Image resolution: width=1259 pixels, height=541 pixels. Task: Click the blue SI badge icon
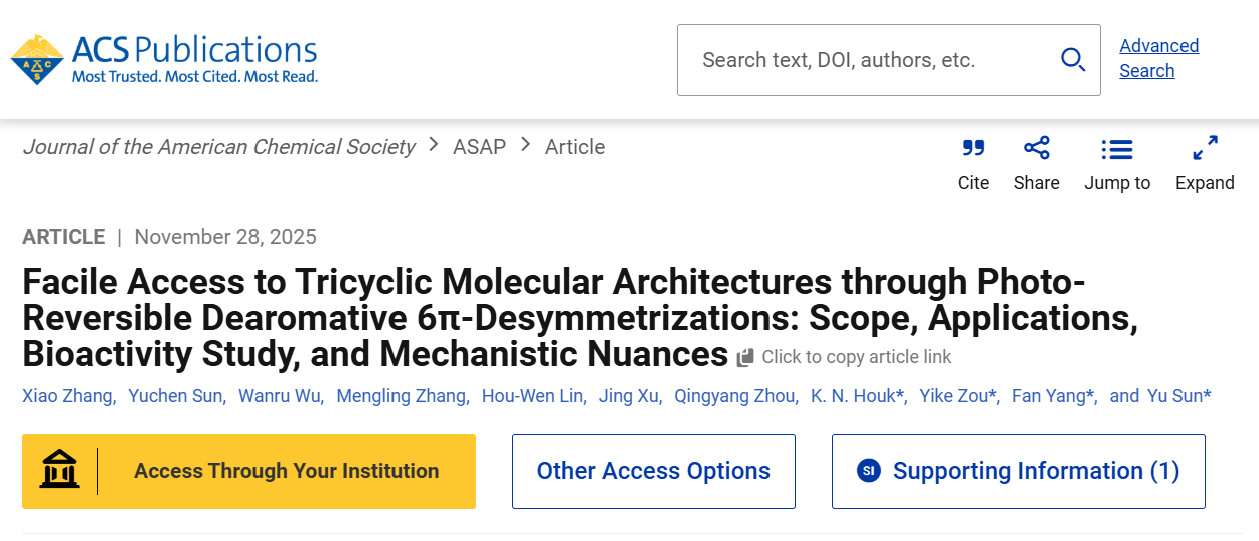869,471
